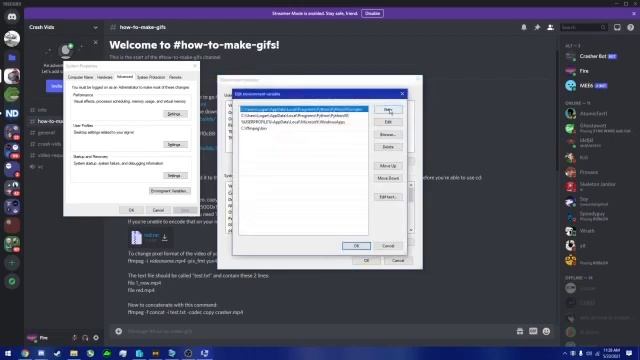
Task: Confirm with OK in Edit environment variable dialog
Action: 356,246
